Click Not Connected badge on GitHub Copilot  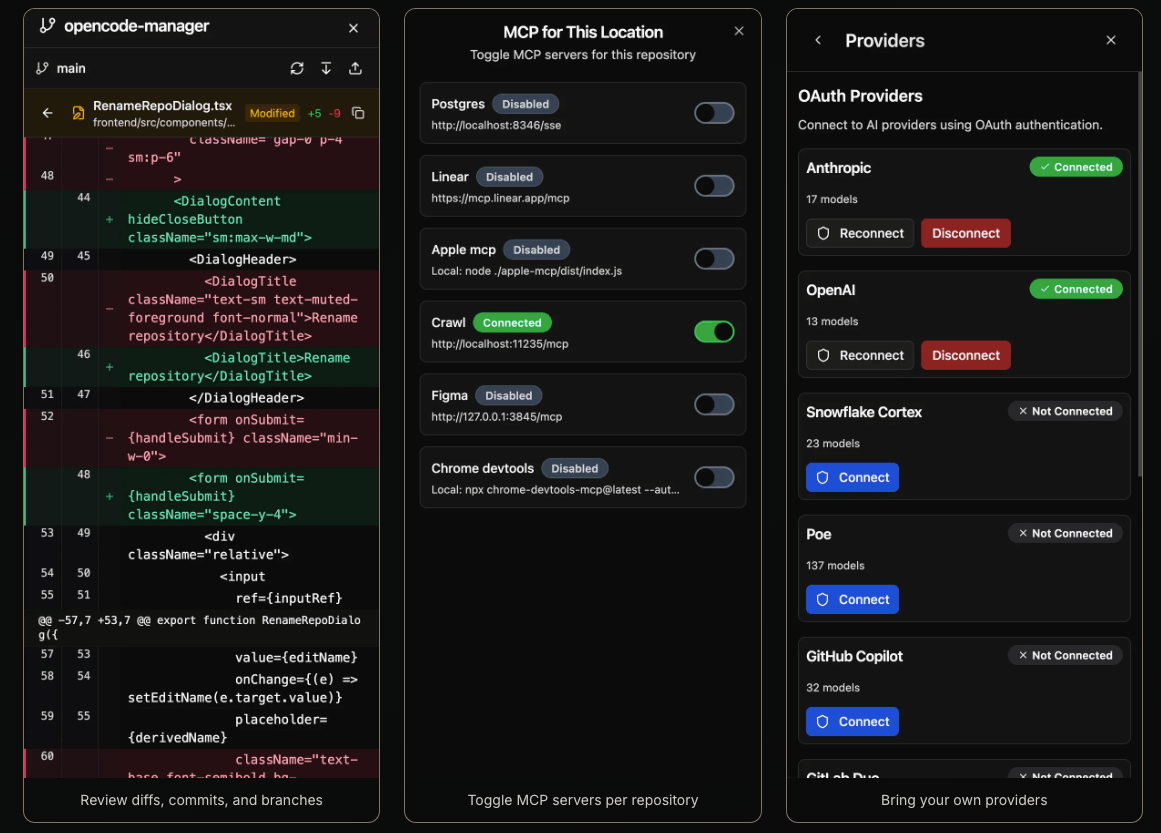point(1065,656)
